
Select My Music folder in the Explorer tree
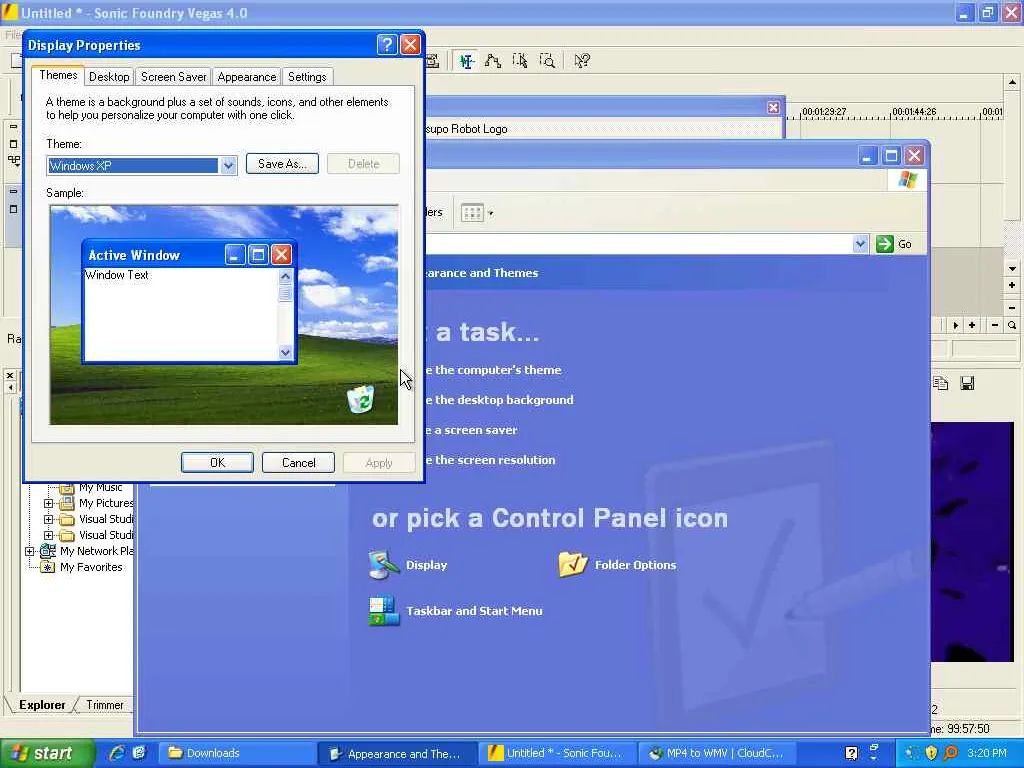tap(100, 488)
